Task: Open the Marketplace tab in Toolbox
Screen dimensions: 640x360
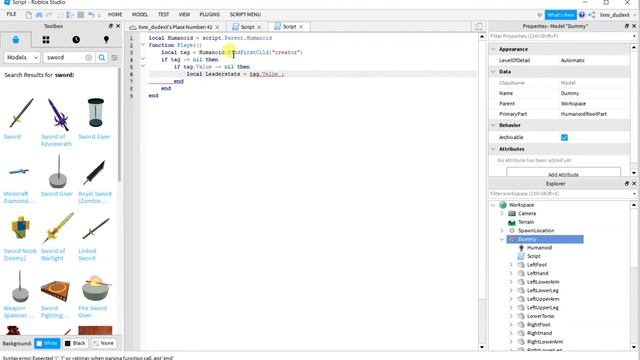Action: pyautogui.click(x=16, y=40)
